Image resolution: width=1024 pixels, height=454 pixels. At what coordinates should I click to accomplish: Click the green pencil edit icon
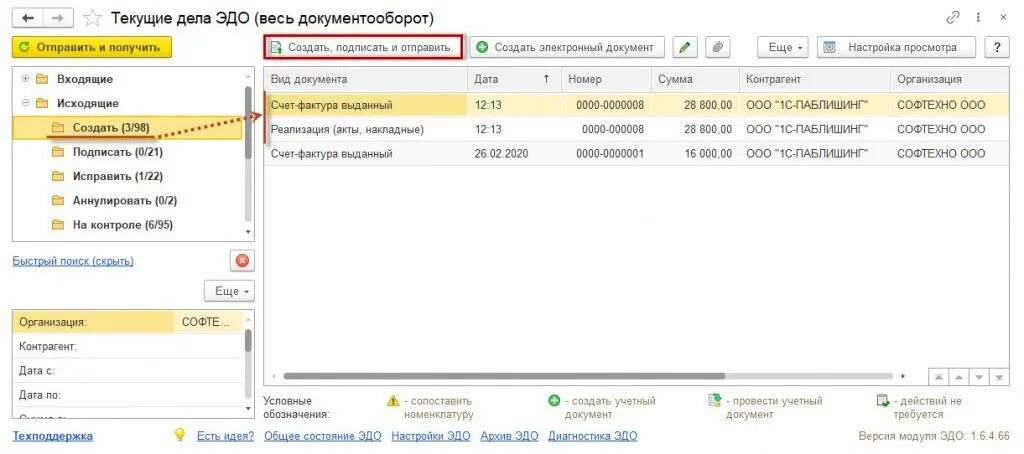[684, 47]
